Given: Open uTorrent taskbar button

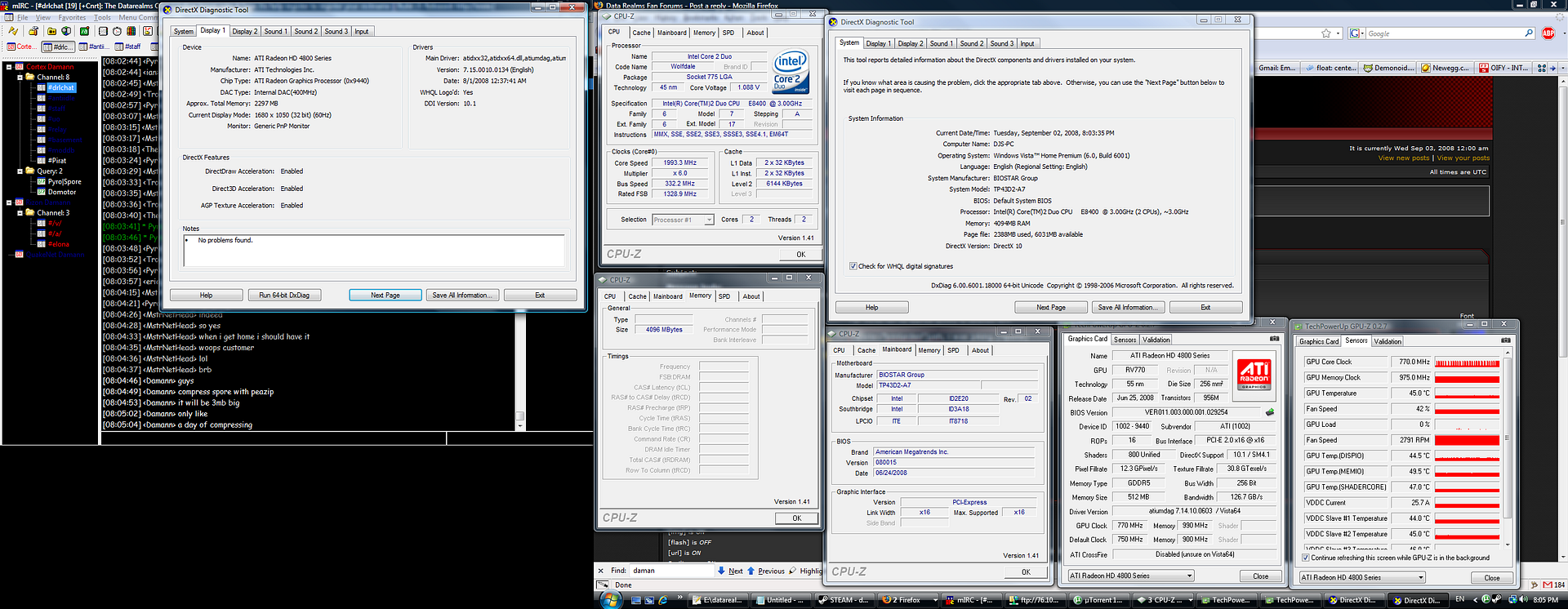Looking at the screenshot, I should (1098, 600).
